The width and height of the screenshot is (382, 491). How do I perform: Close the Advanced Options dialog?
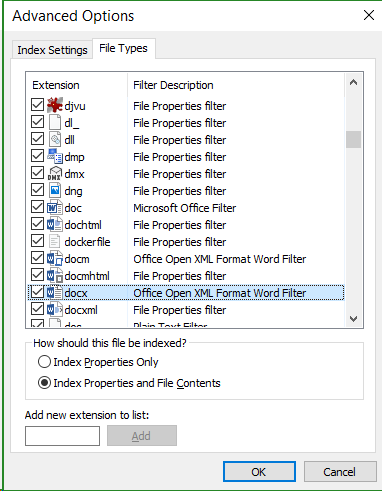point(369,15)
